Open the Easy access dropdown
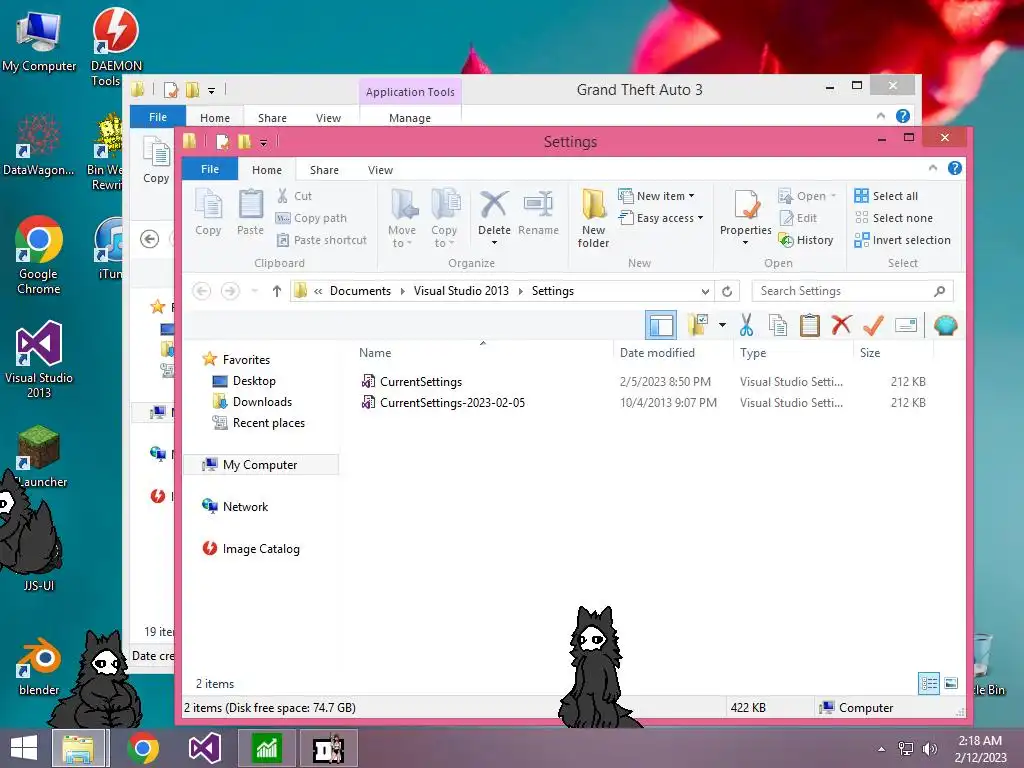This screenshot has height=768, width=1024. (661, 218)
